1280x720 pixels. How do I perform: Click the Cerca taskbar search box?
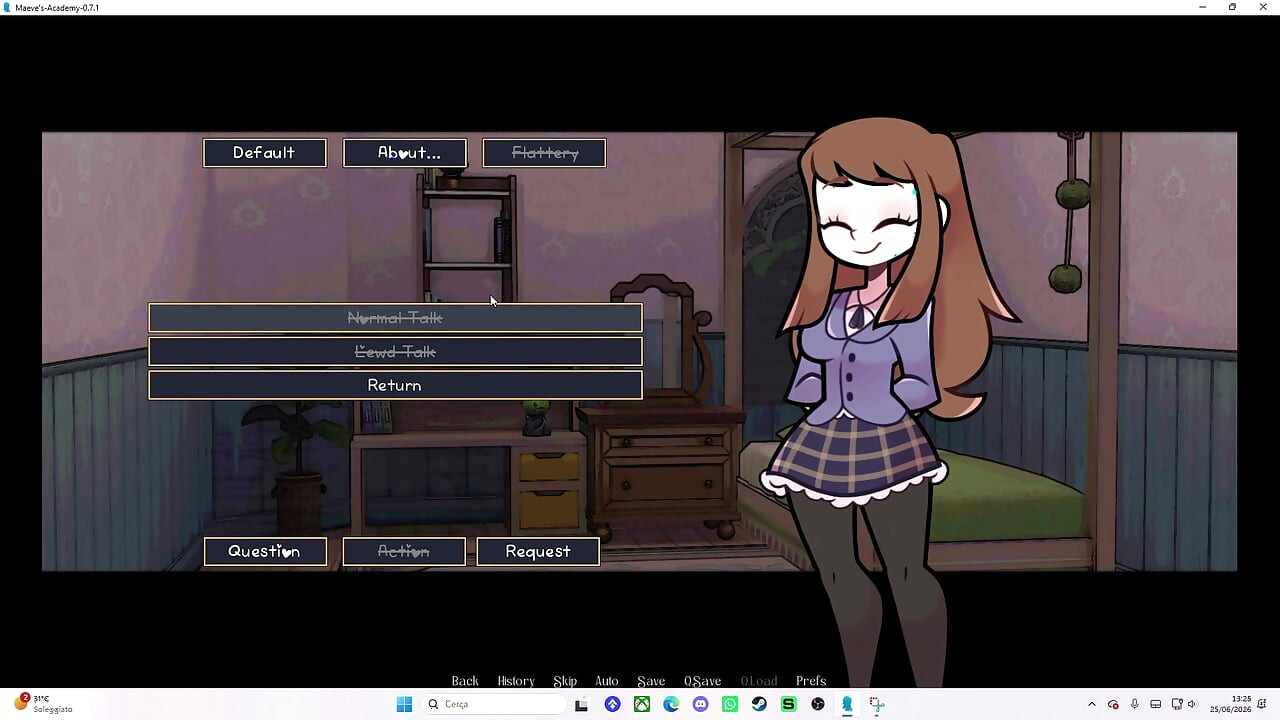[494, 704]
